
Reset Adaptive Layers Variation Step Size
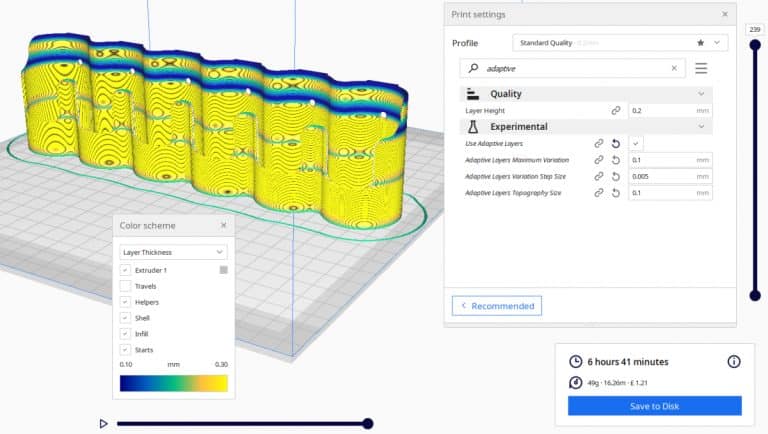click(x=616, y=176)
